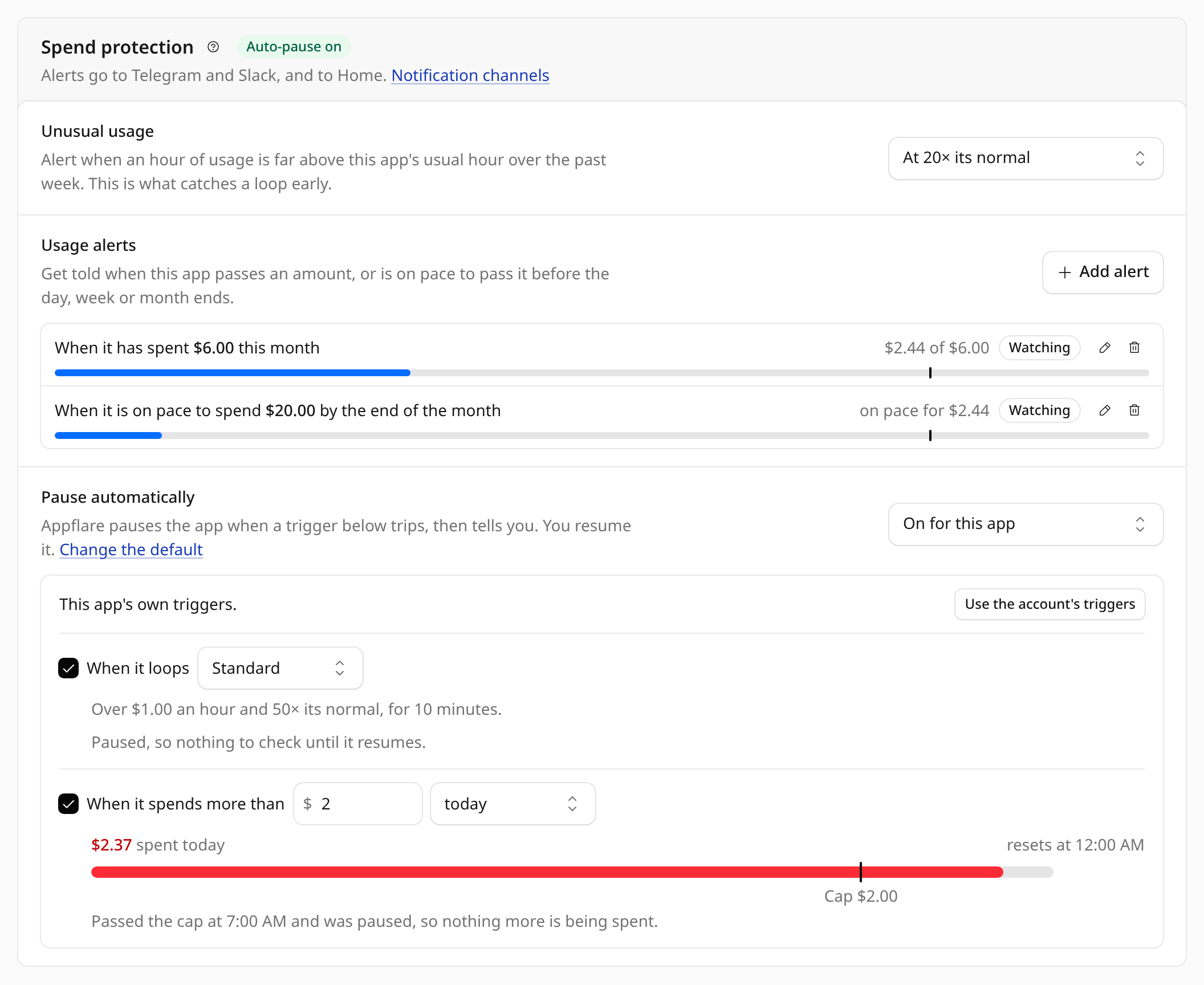Click the Watching badge for the $20.00 alert
The width and height of the screenshot is (1204, 985).
pyautogui.click(x=1039, y=410)
